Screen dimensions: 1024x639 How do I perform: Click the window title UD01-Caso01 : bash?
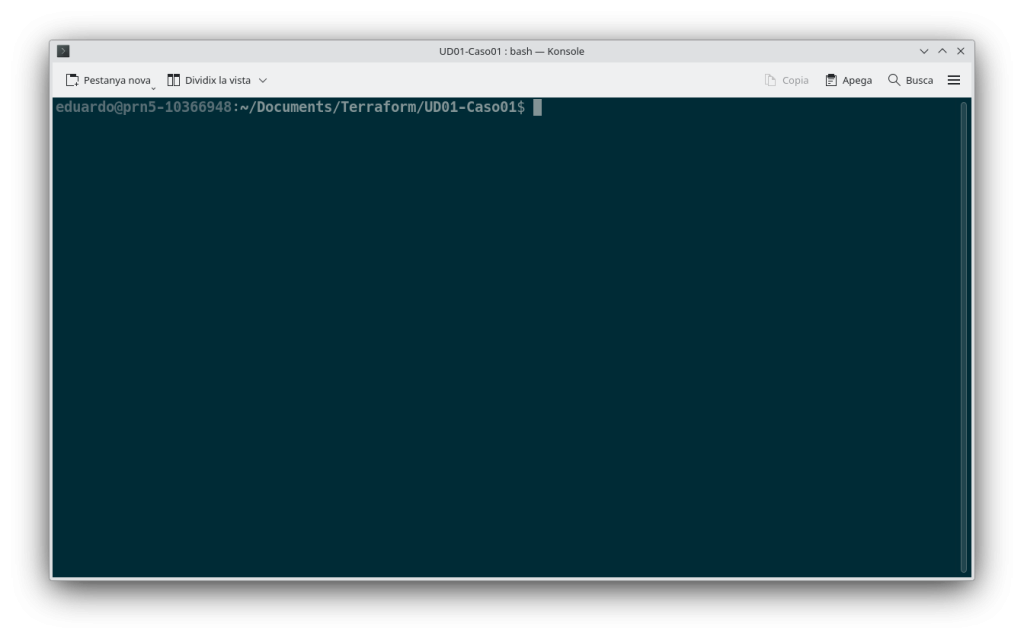click(x=511, y=51)
